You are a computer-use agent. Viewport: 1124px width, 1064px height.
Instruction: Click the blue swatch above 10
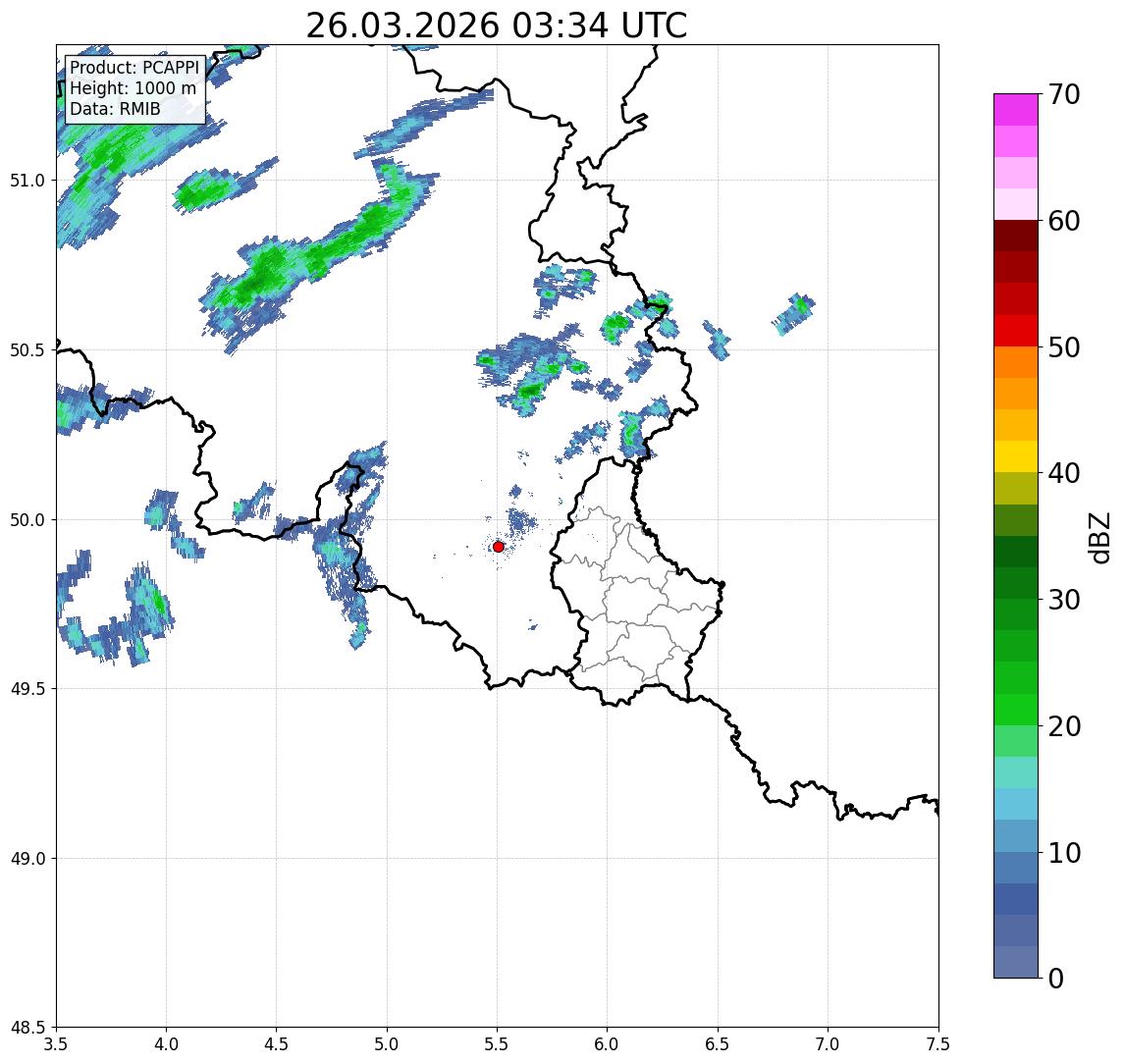(x=1016, y=836)
